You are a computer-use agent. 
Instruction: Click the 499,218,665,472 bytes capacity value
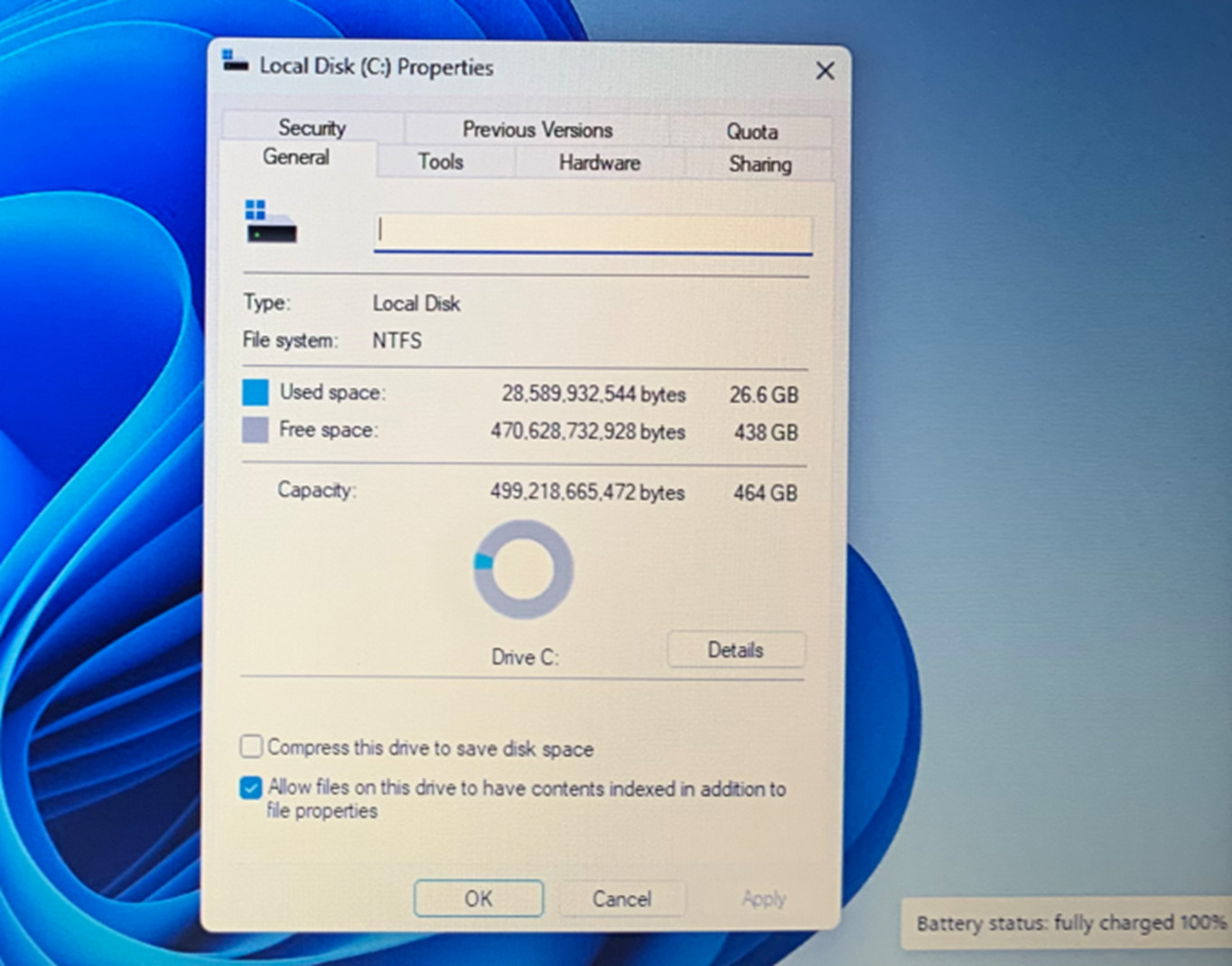(587, 492)
